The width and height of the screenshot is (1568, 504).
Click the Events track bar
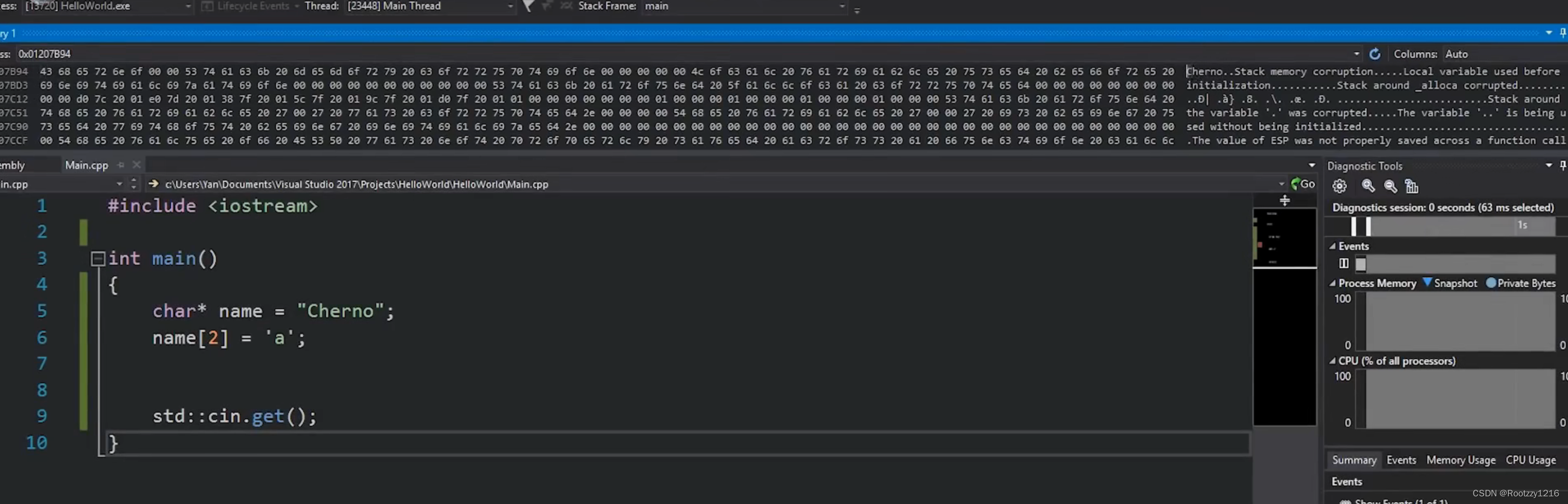click(1455, 264)
